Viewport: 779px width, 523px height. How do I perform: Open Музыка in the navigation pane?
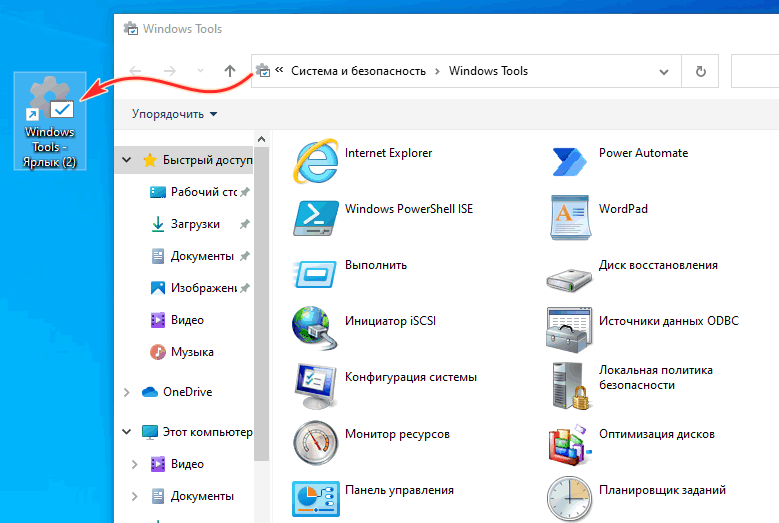click(182, 352)
